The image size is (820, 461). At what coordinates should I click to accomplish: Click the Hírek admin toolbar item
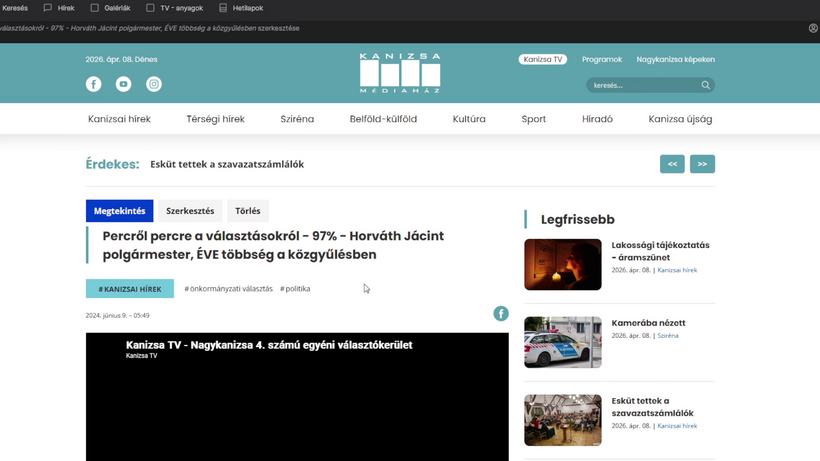pos(59,8)
